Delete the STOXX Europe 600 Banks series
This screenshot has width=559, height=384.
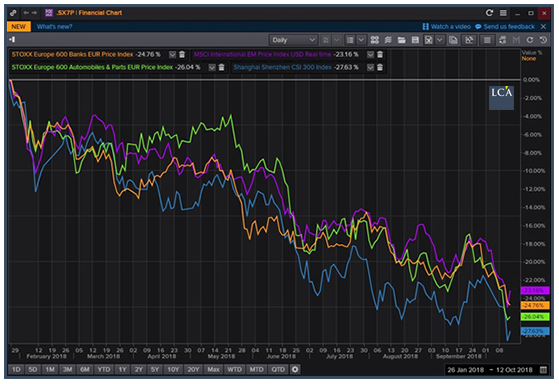(x=182, y=55)
